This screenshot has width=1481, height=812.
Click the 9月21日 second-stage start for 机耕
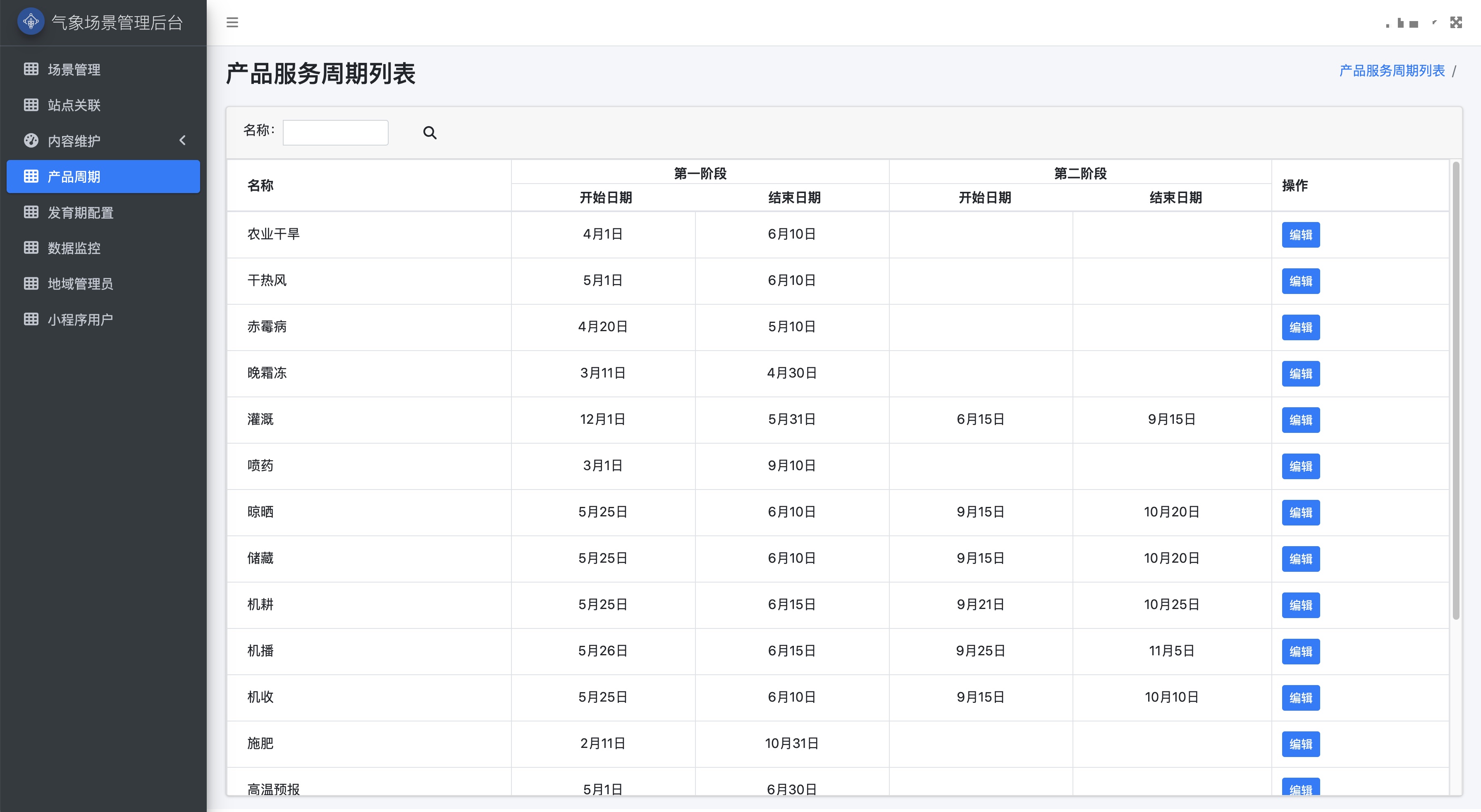980,604
